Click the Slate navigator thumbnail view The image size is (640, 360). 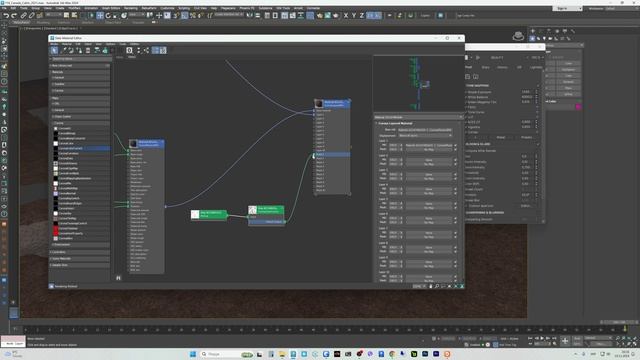point(418,84)
